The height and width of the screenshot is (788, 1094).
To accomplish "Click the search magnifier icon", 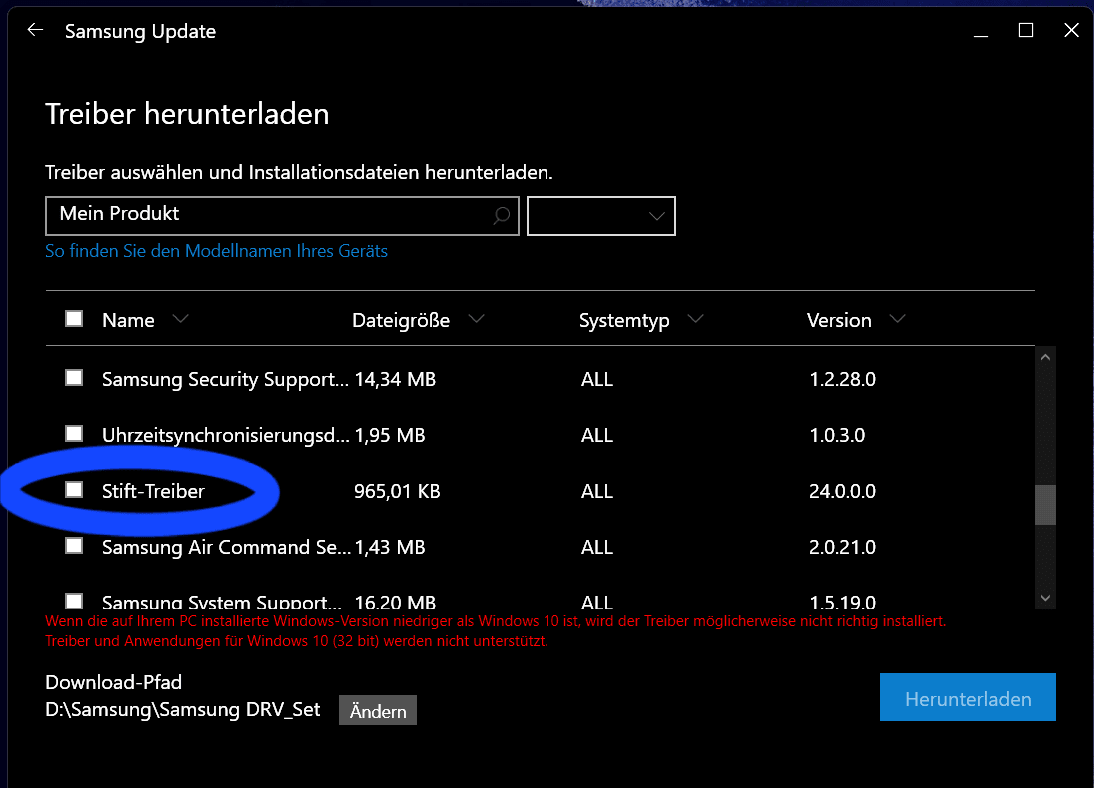I will [502, 216].
